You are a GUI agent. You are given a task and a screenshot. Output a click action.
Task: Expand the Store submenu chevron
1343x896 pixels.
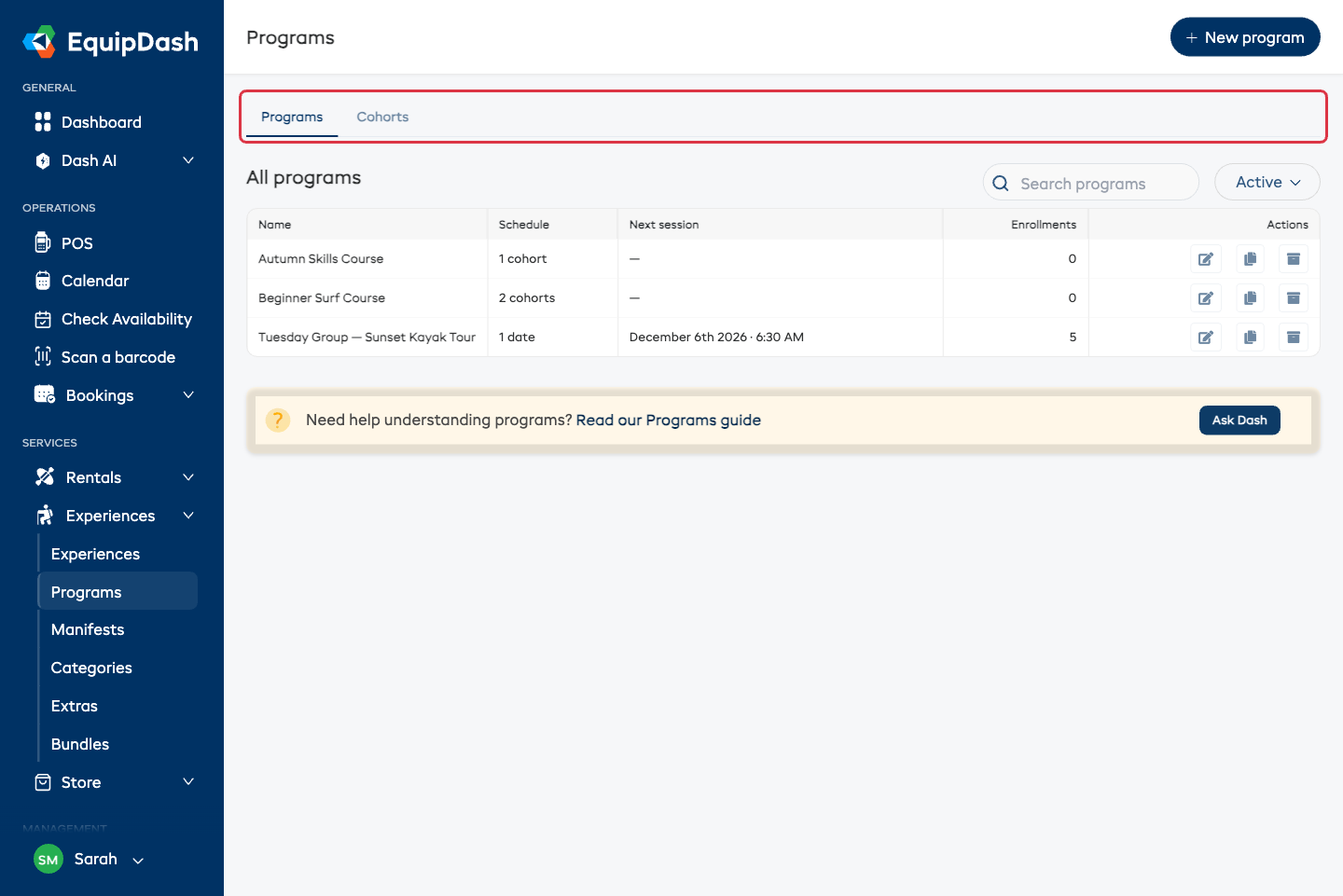188,781
